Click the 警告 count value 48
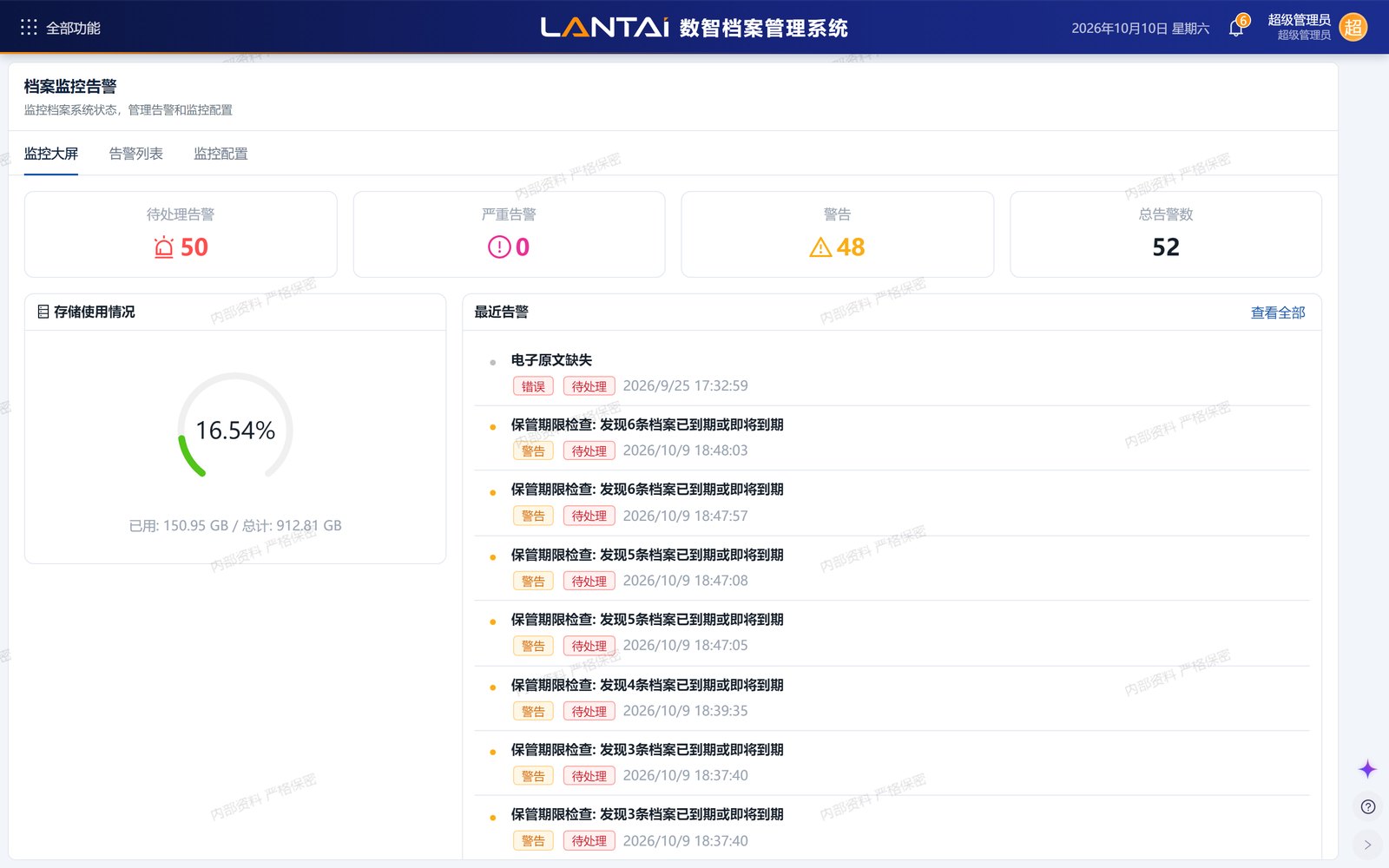 click(851, 247)
